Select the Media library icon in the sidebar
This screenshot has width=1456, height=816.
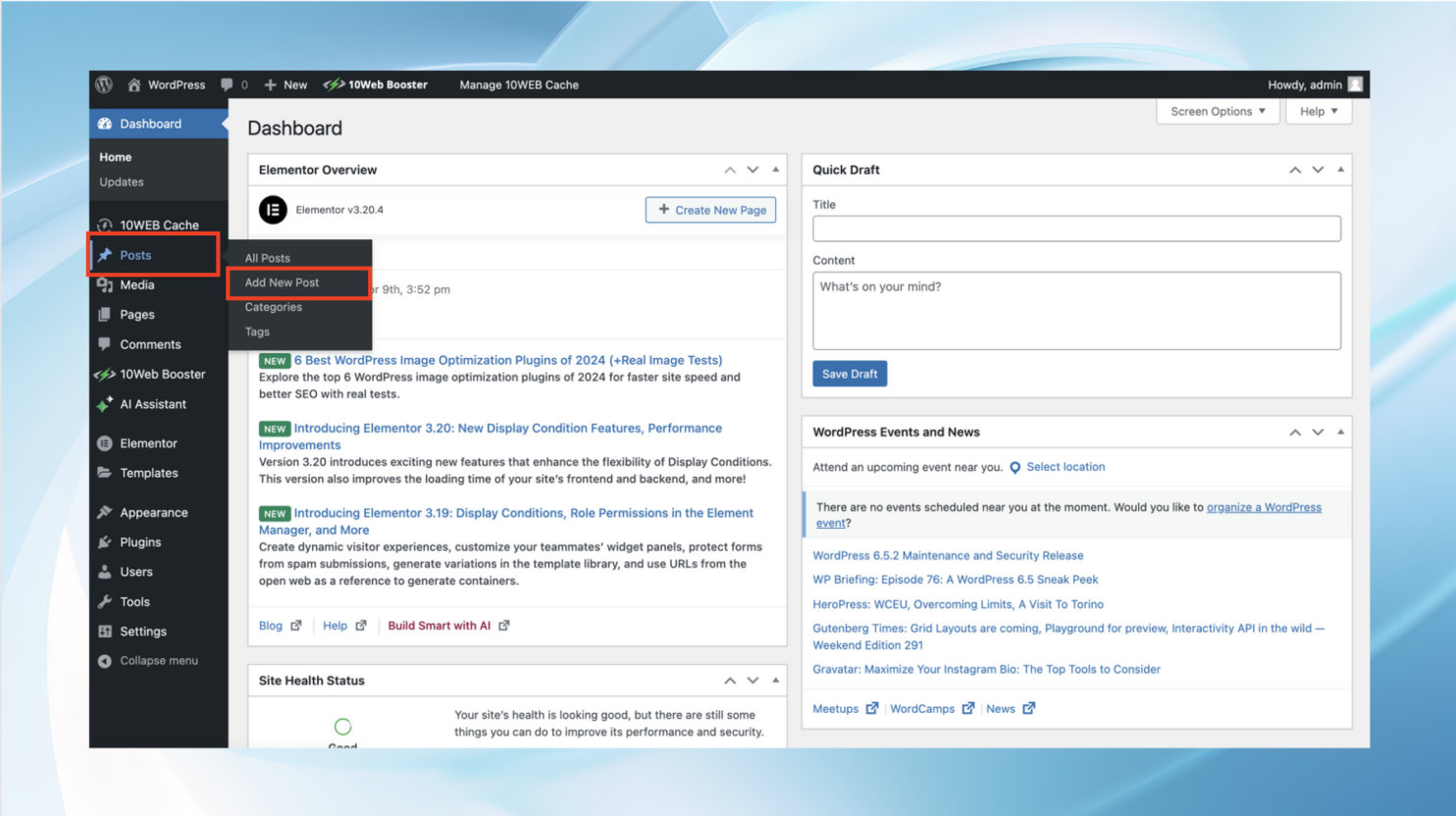tap(106, 284)
